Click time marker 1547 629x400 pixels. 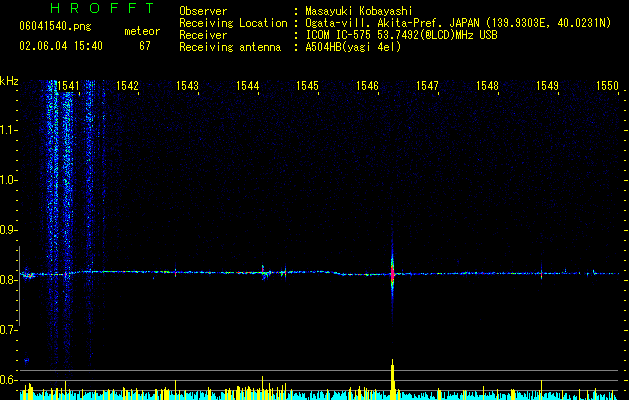click(x=427, y=86)
